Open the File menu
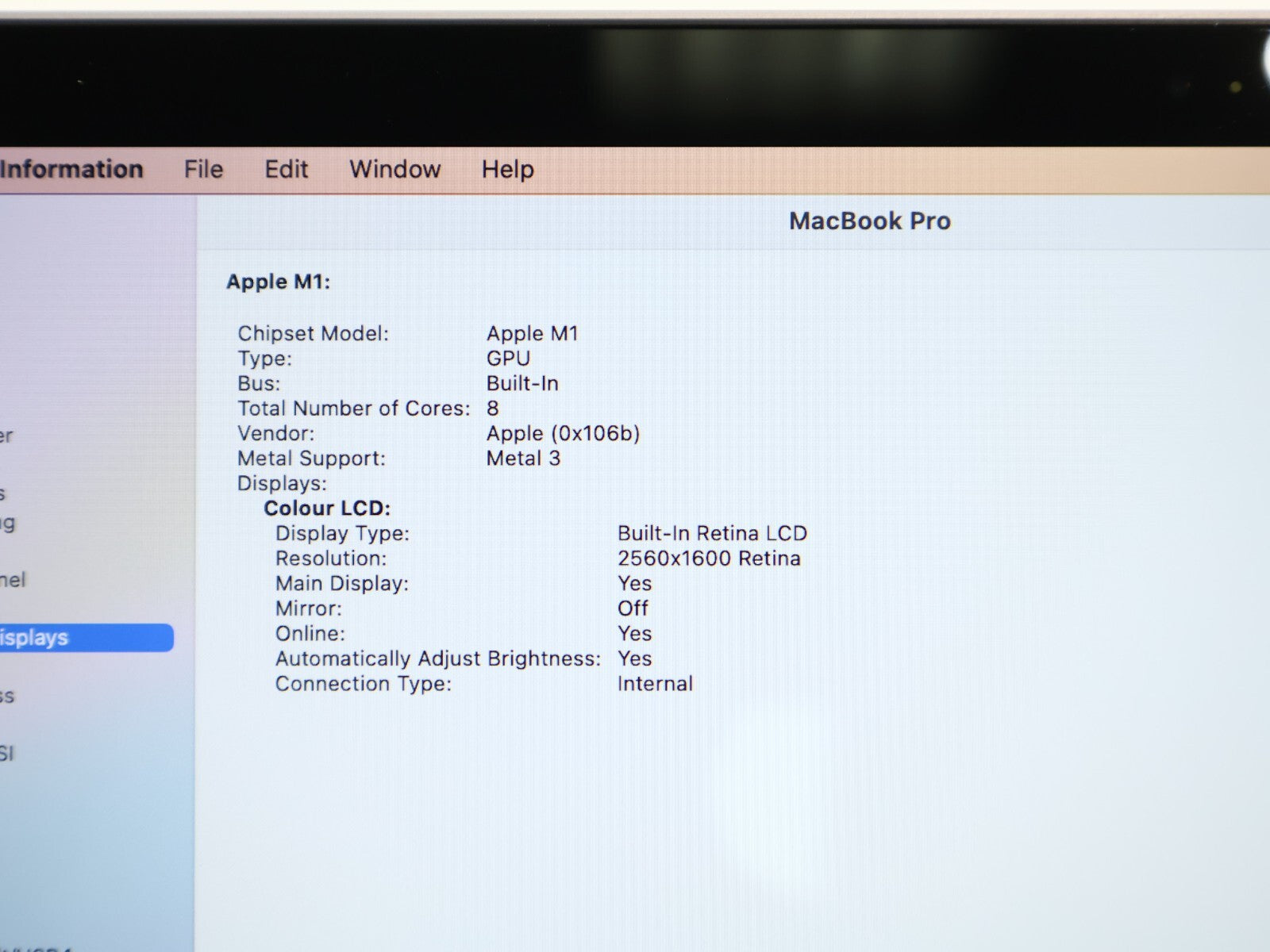 [203, 169]
